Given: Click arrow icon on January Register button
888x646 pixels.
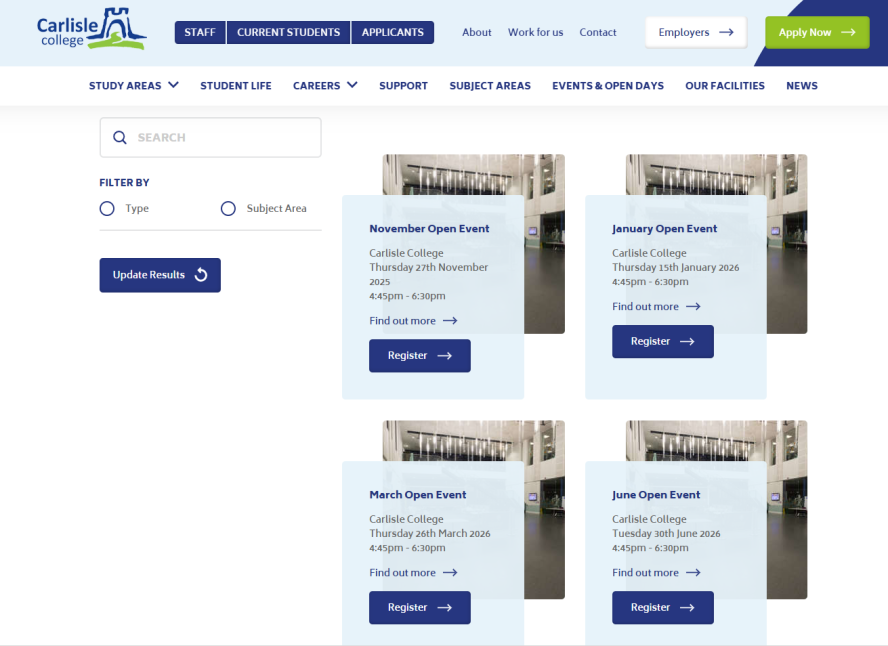Looking at the screenshot, I should [x=687, y=342].
